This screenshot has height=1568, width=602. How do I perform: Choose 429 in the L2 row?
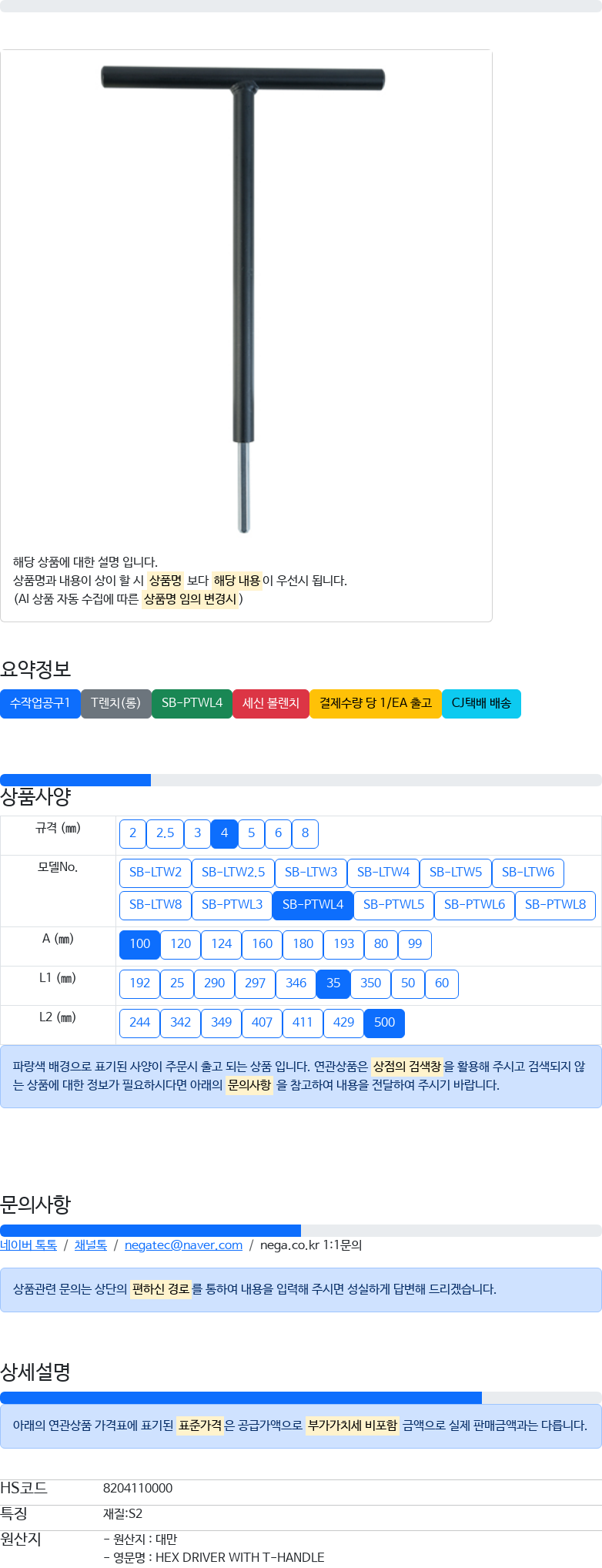tap(344, 1023)
